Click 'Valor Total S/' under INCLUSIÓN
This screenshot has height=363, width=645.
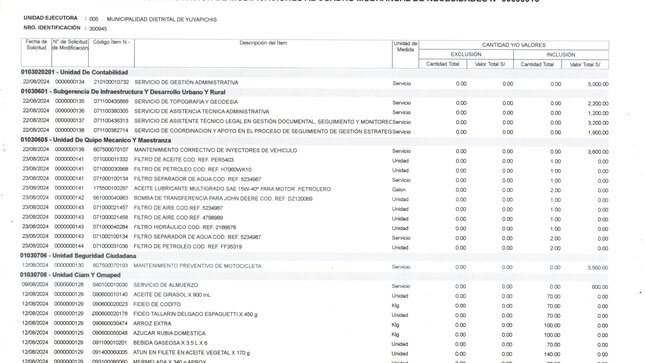[x=585, y=65]
